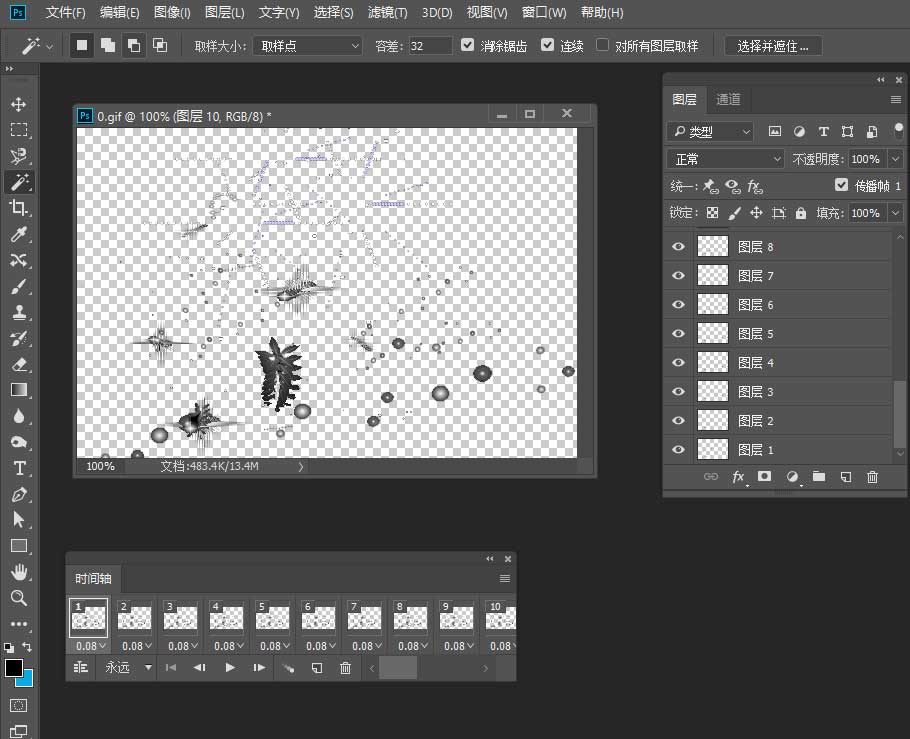Go to the previous frame

[x=199, y=668]
